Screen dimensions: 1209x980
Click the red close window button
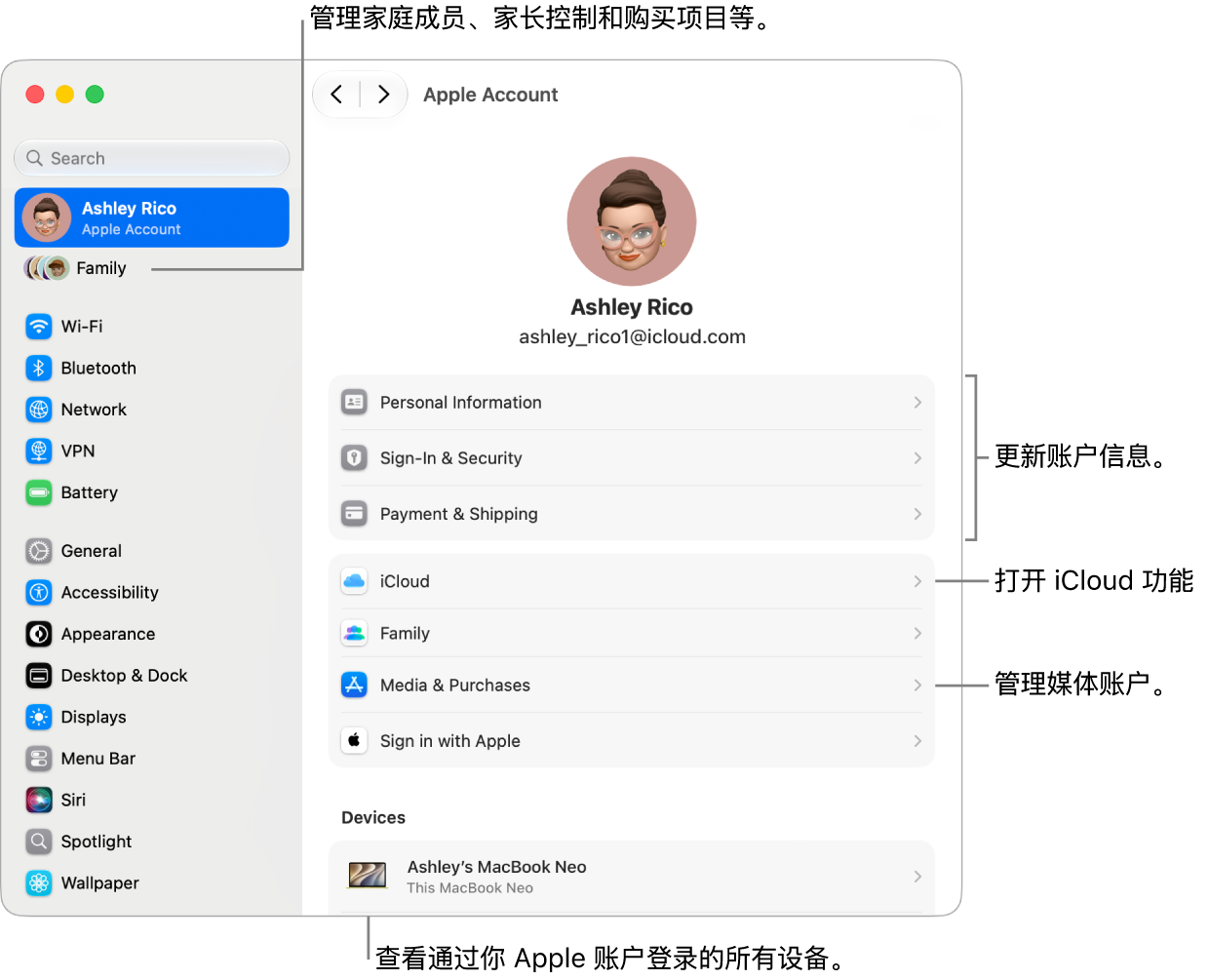35,95
